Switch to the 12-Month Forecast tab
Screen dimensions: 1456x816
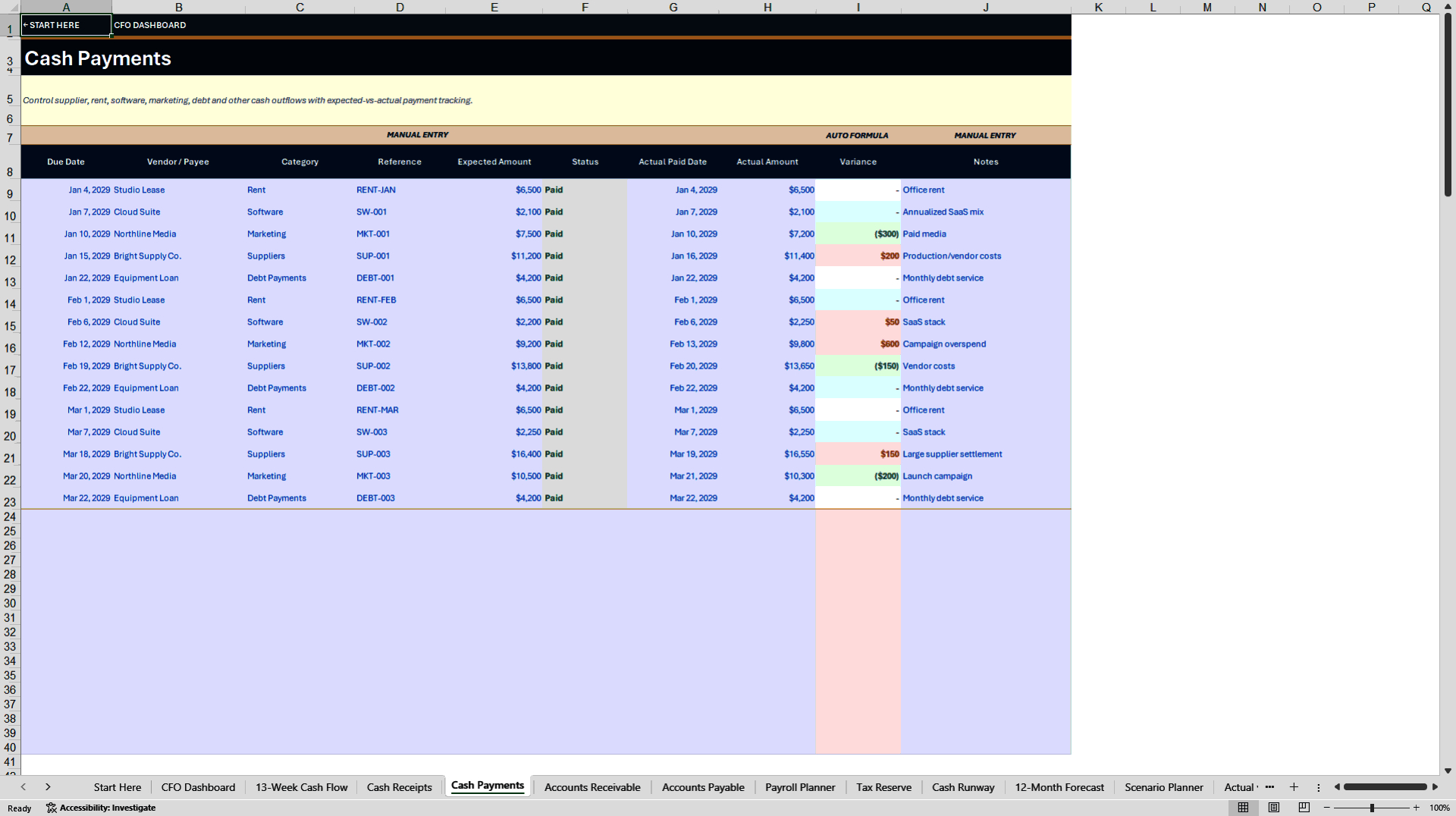1059,787
